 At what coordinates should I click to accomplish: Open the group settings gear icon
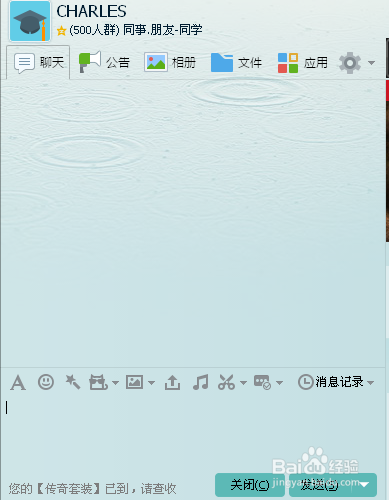tap(350, 63)
